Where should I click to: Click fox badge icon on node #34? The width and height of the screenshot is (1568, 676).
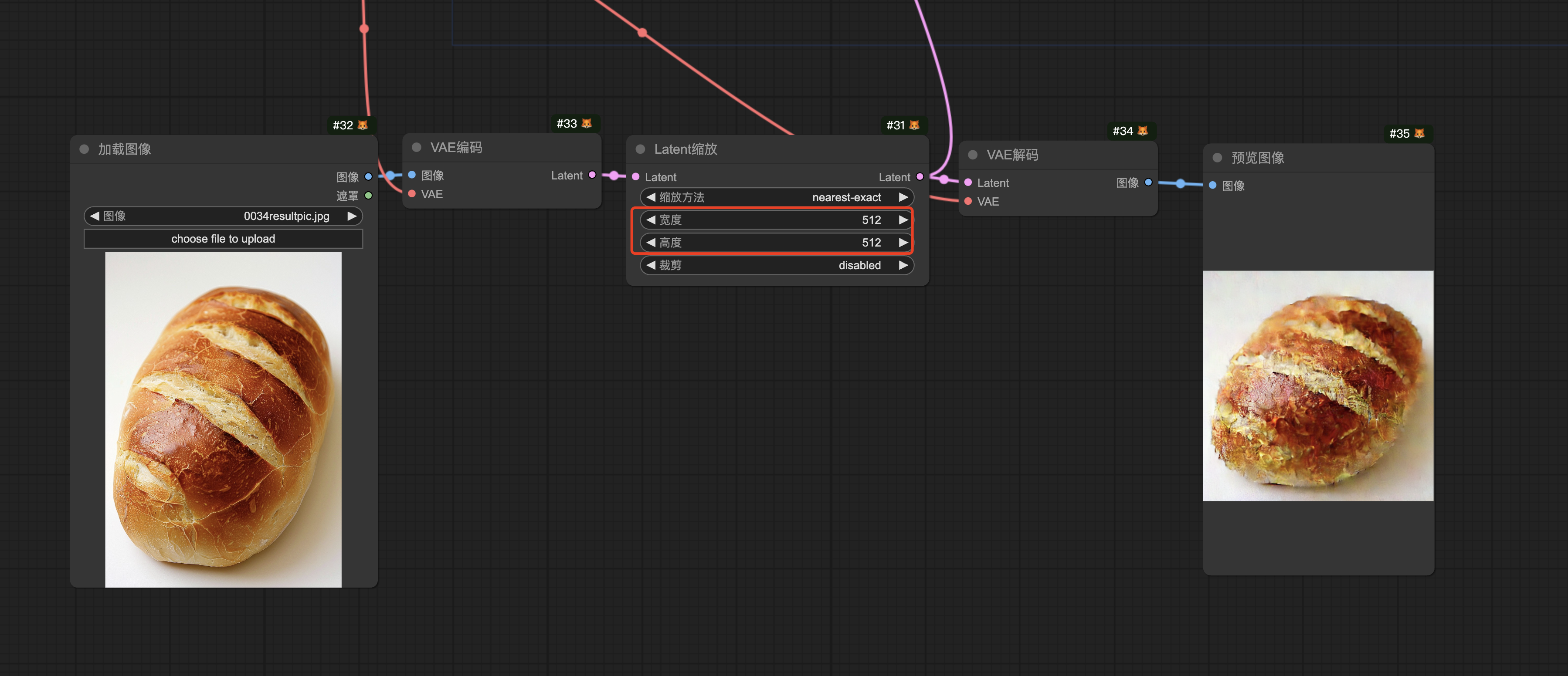(x=1143, y=131)
